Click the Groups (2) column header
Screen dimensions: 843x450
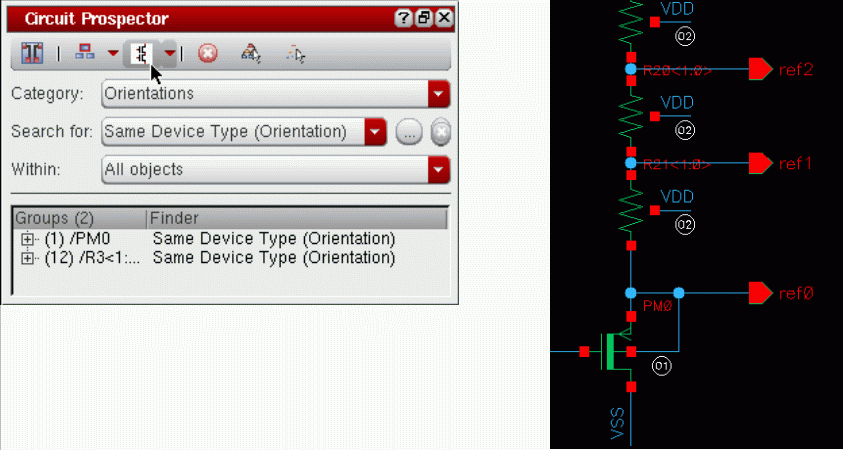(79, 219)
